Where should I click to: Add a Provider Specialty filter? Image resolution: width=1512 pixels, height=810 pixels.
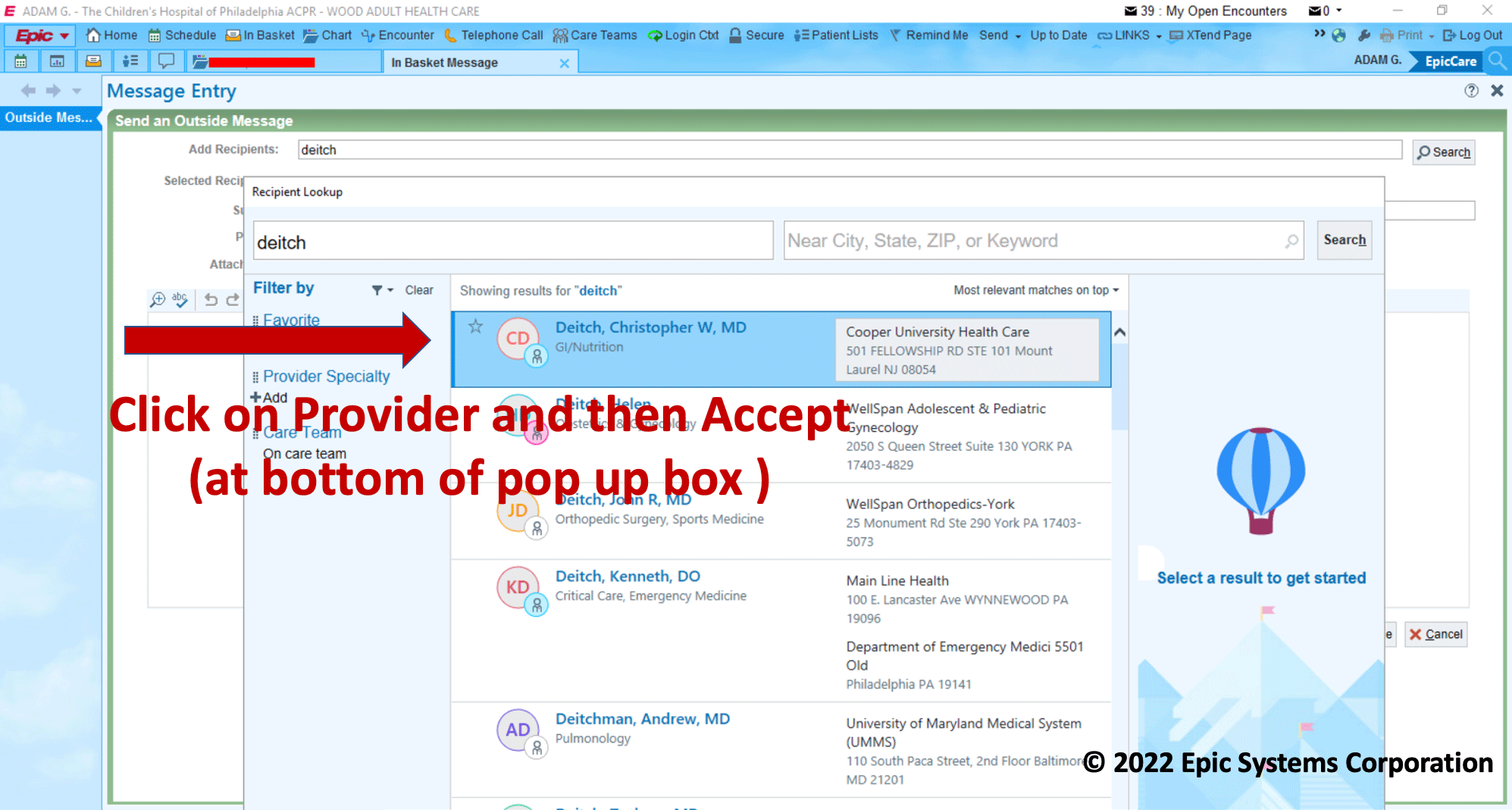coord(269,398)
